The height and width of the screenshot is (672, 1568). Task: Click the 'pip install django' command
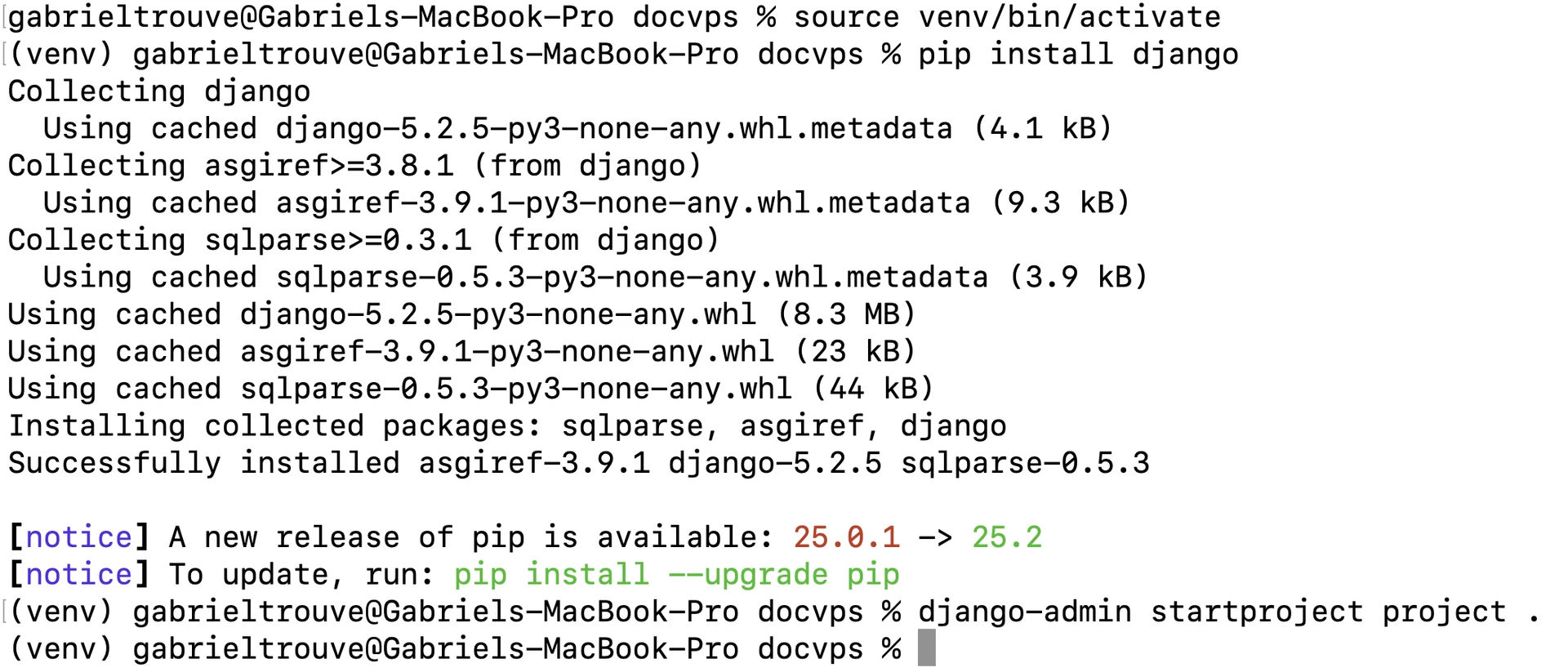pyautogui.click(x=1078, y=55)
